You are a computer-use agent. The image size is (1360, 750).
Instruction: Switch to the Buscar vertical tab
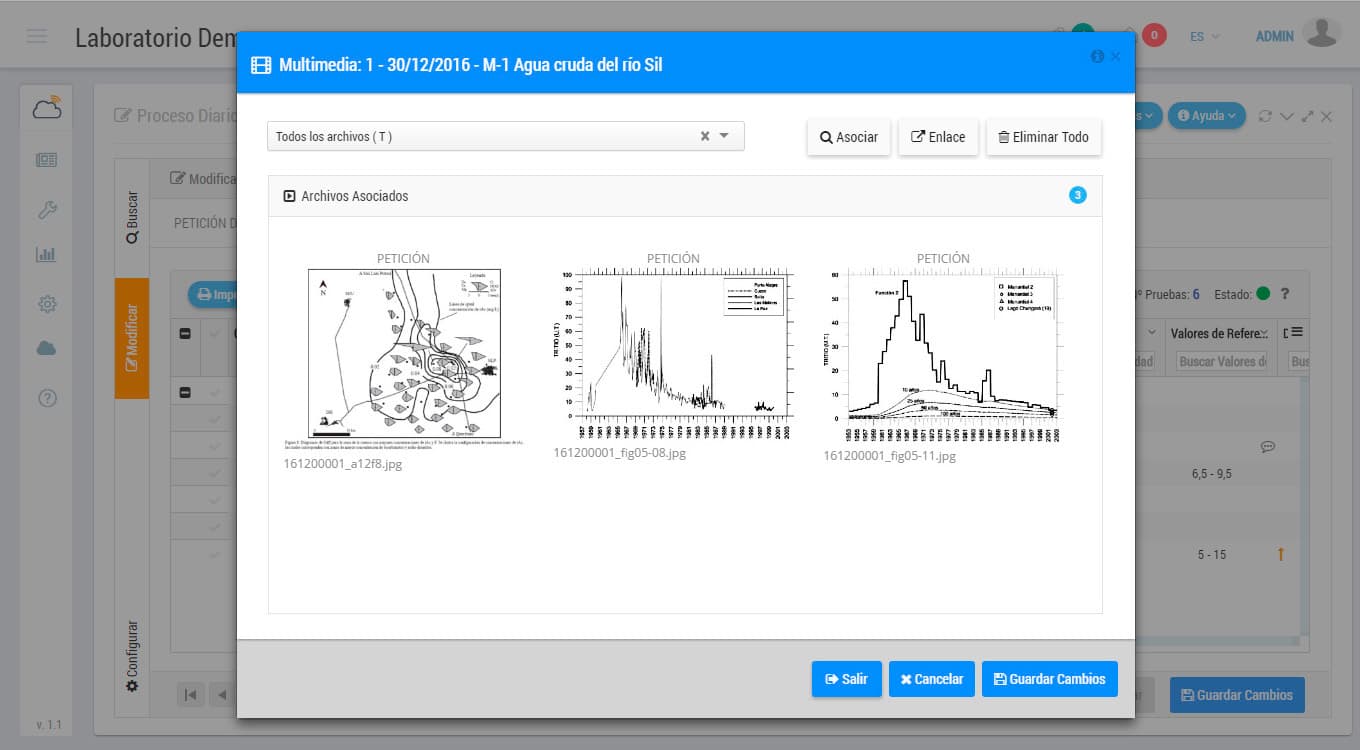[132, 218]
